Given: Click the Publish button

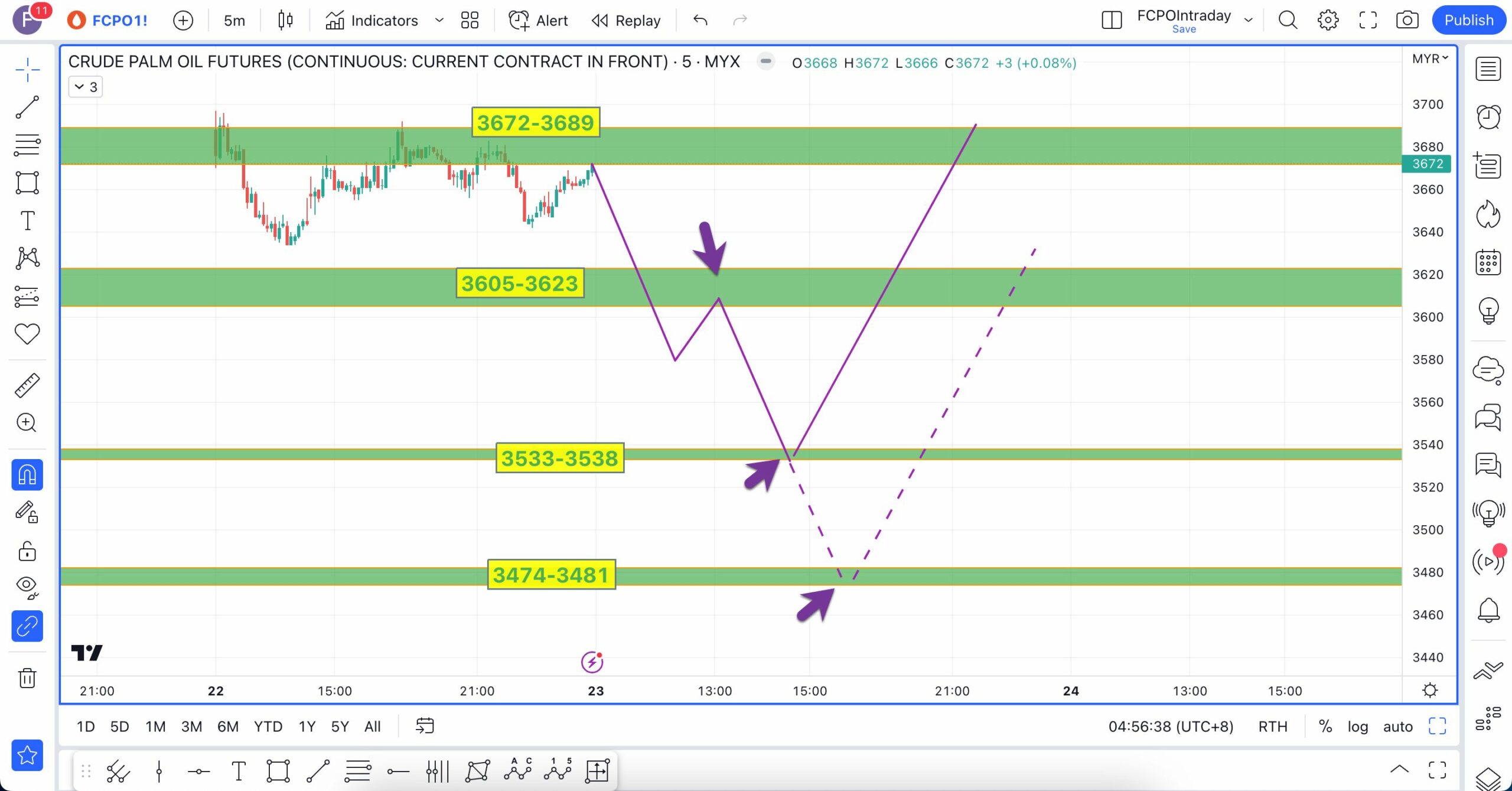Looking at the screenshot, I should (1468, 20).
